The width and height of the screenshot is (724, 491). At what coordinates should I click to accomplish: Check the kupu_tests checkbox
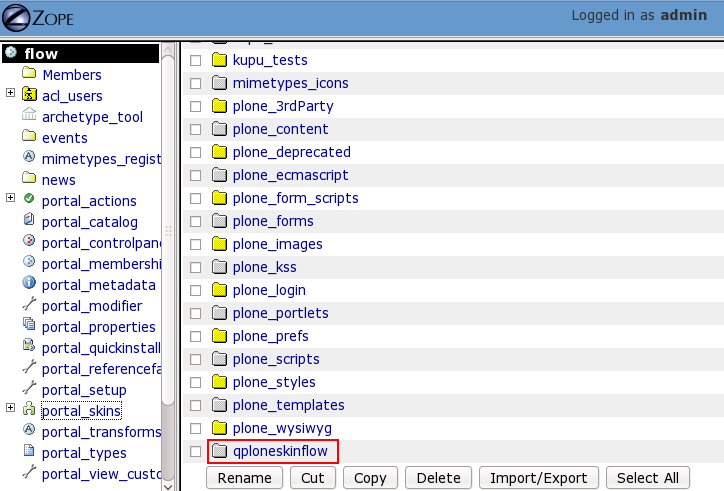pos(196,61)
